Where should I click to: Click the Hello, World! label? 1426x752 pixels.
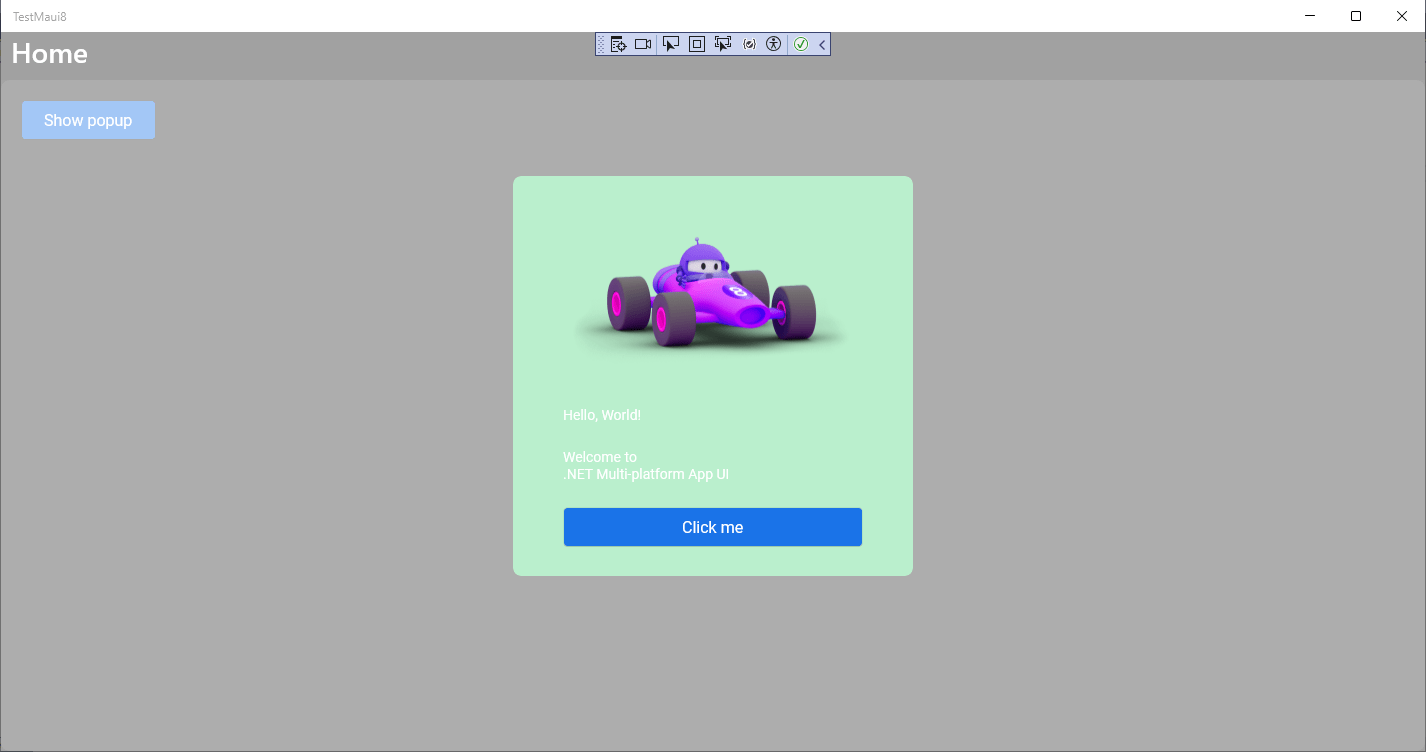[x=601, y=414]
